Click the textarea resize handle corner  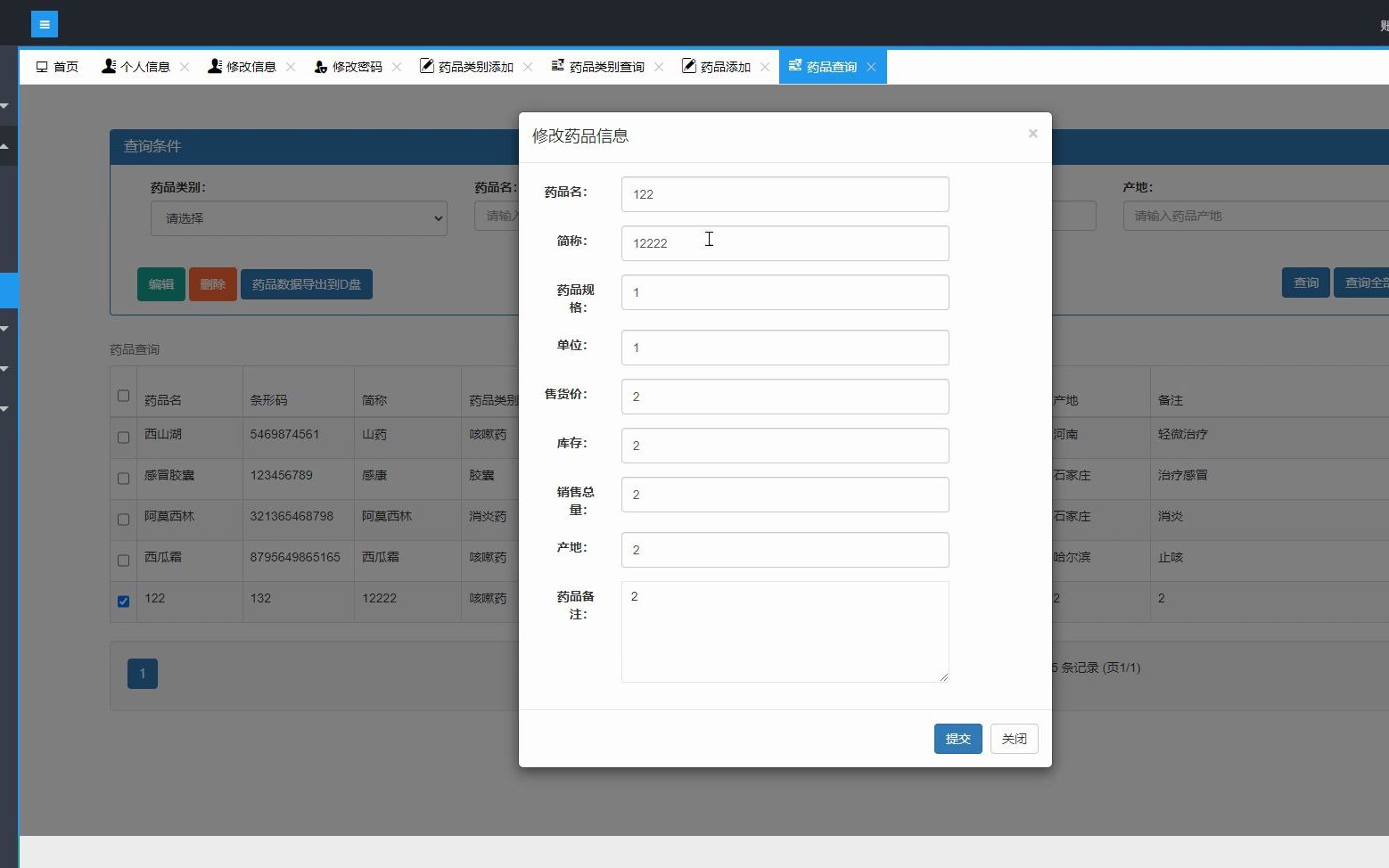pyautogui.click(x=944, y=677)
